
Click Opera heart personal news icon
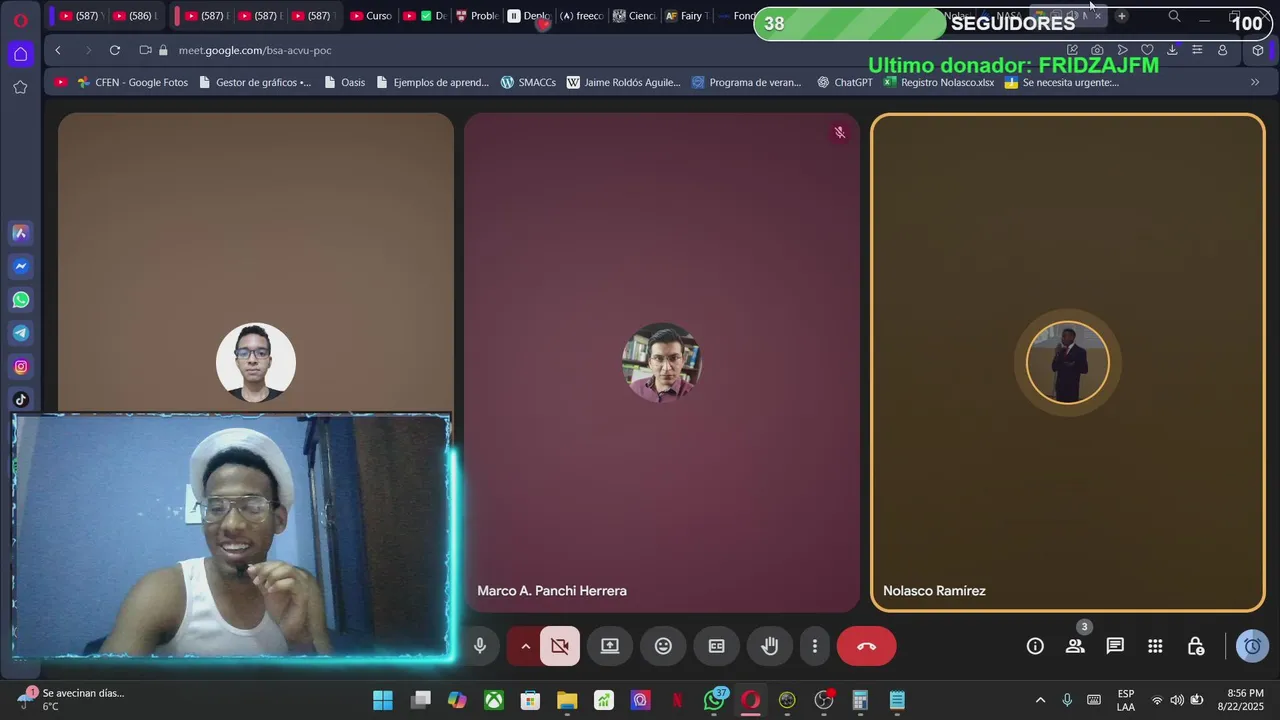pyautogui.click(x=1147, y=50)
